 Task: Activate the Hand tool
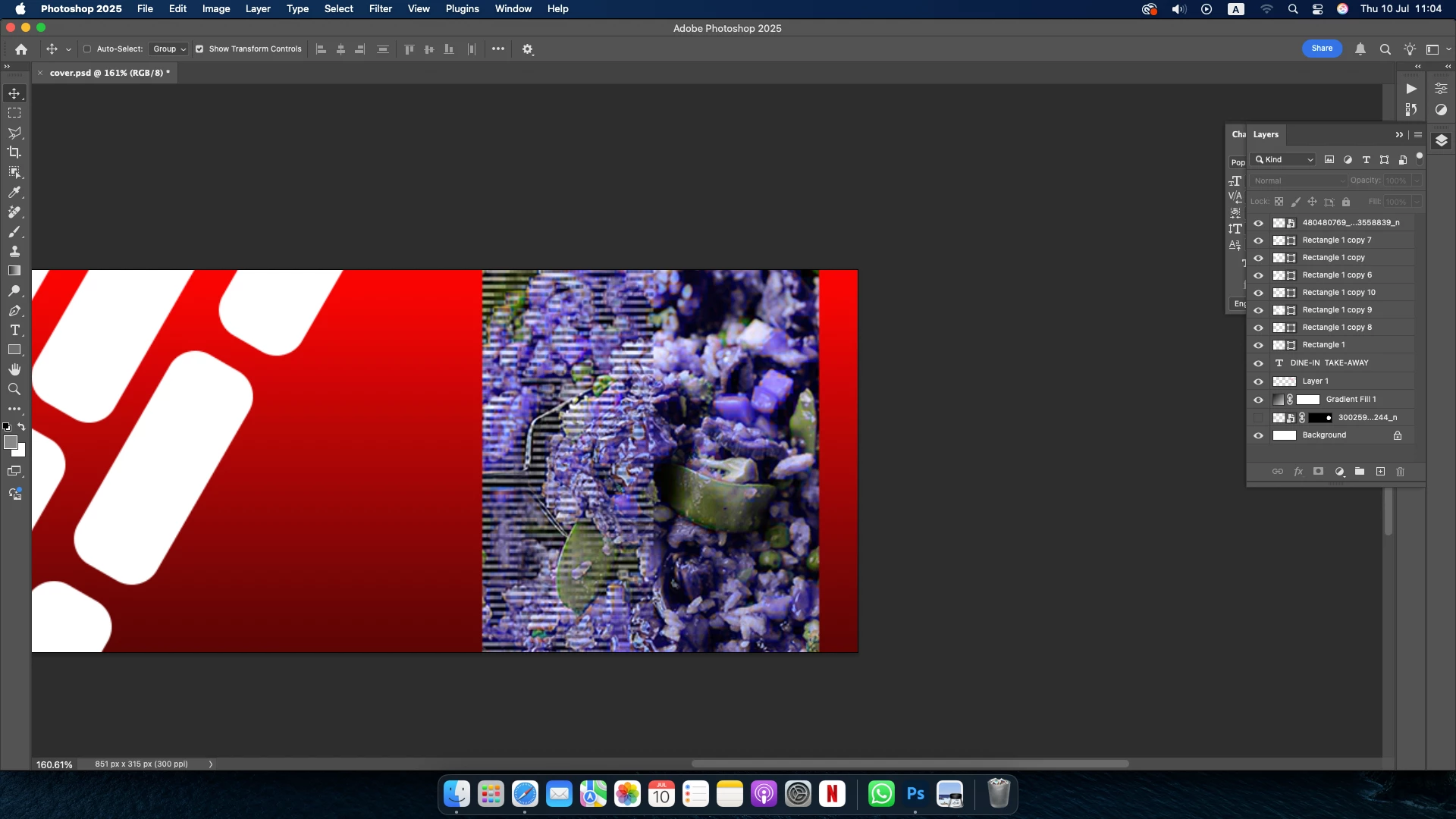pyautogui.click(x=14, y=370)
